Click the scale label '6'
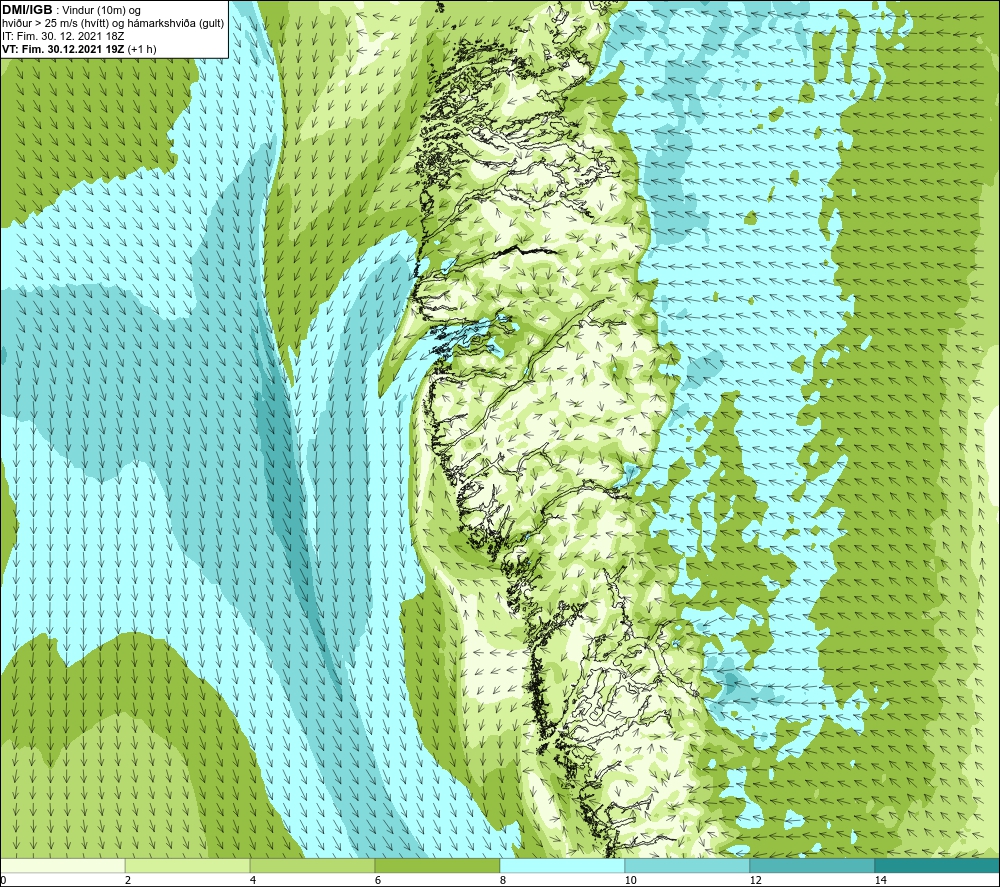This screenshot has width=1000, height=887. pos(378,880)
